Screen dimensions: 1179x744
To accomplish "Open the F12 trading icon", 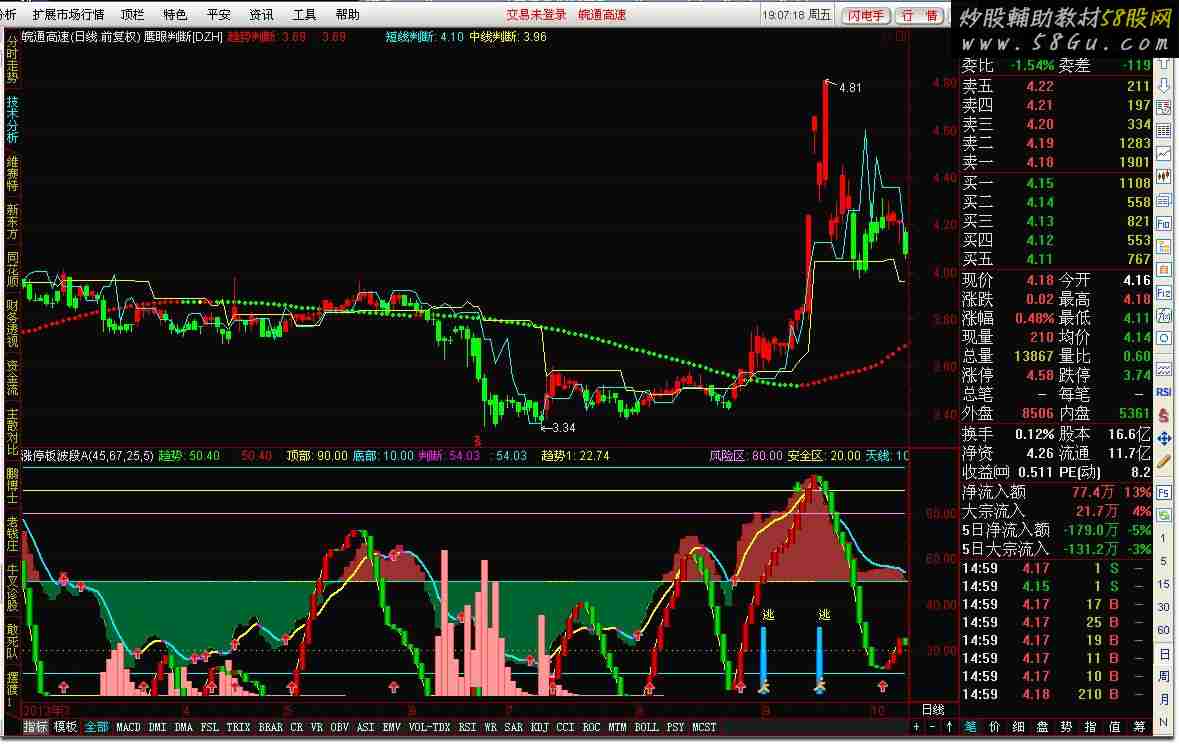I will pyautogui.click(x=1163, y=292).
